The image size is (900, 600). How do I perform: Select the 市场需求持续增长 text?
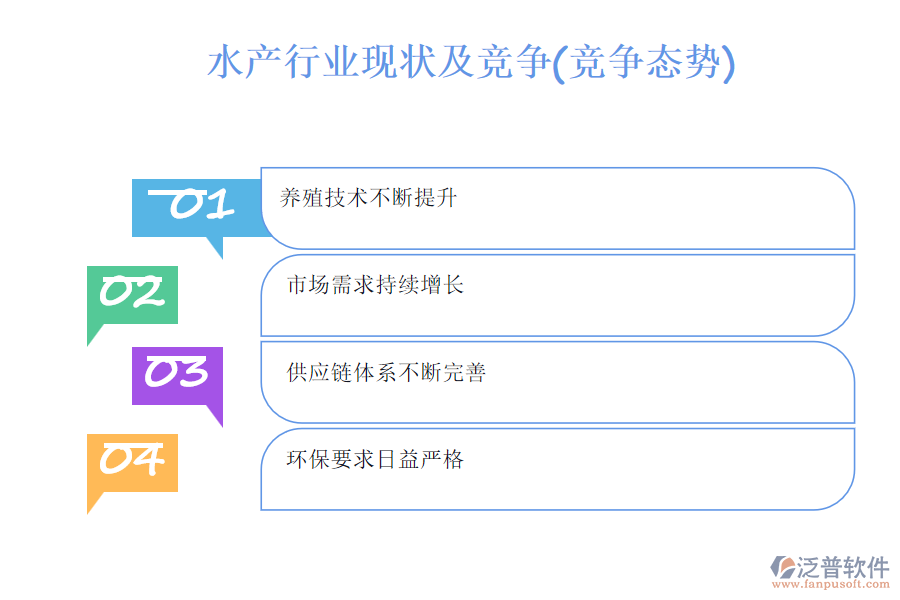point(375,286)
